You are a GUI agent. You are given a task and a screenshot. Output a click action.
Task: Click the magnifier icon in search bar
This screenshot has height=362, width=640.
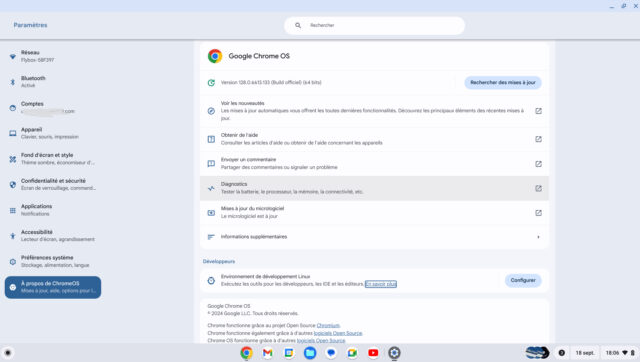[298, 25]
